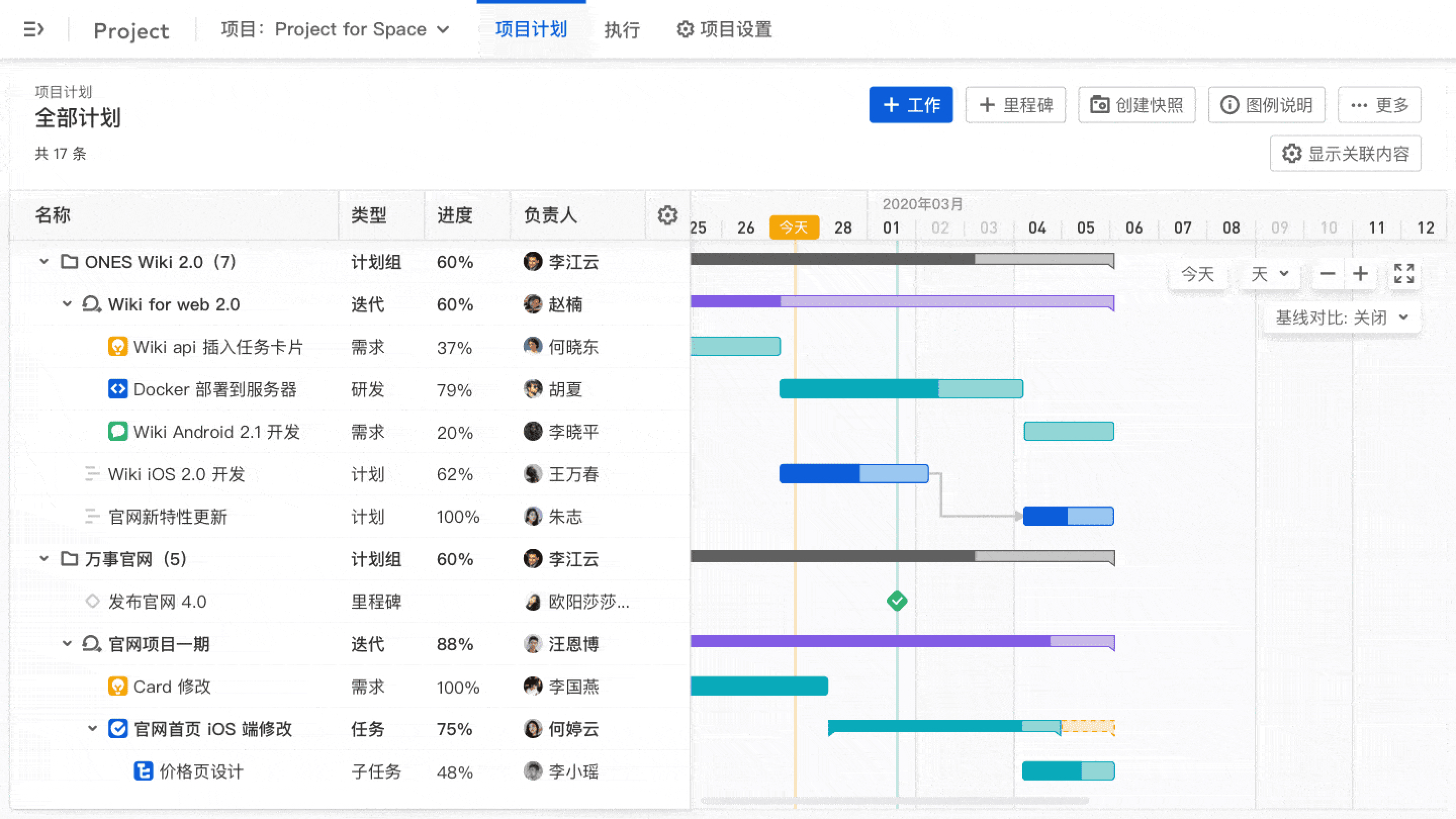The image size is (1456, 819).
Task: Click the 发布官网 4.0 milestone diamond
Action: pyautogui.click(x=93, y=601)
